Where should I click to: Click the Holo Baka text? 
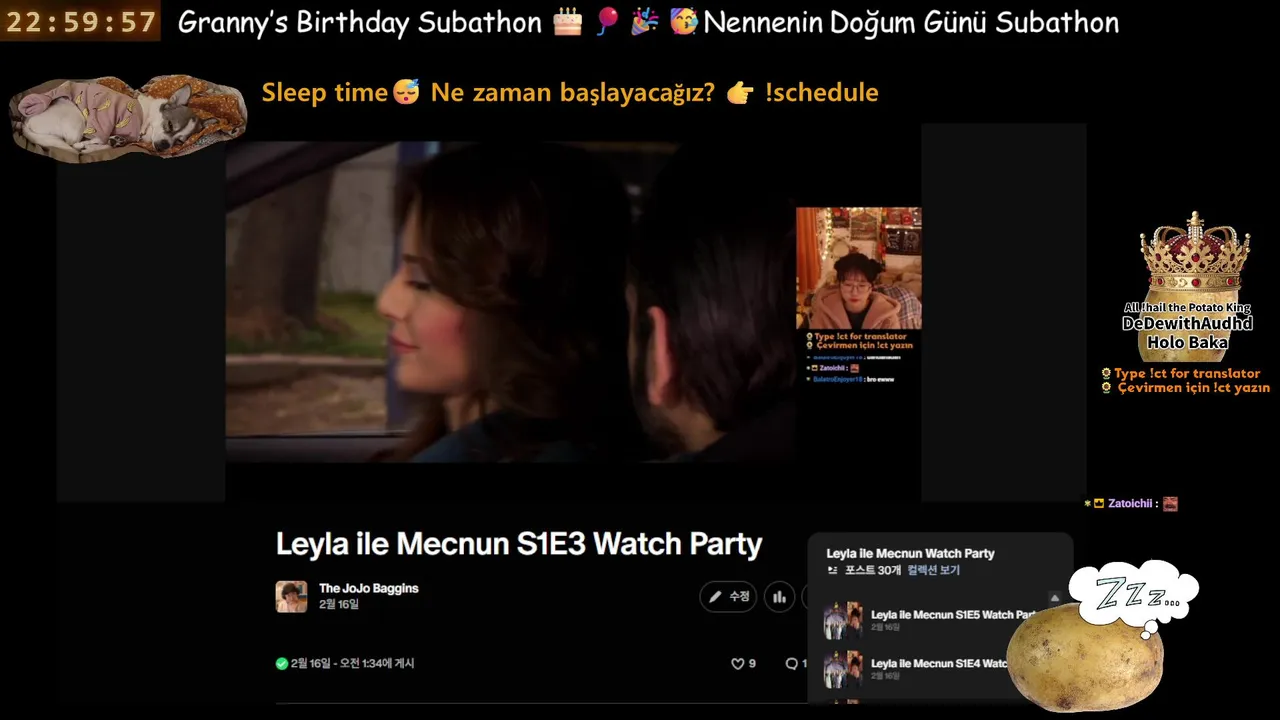pos(1187,342)
